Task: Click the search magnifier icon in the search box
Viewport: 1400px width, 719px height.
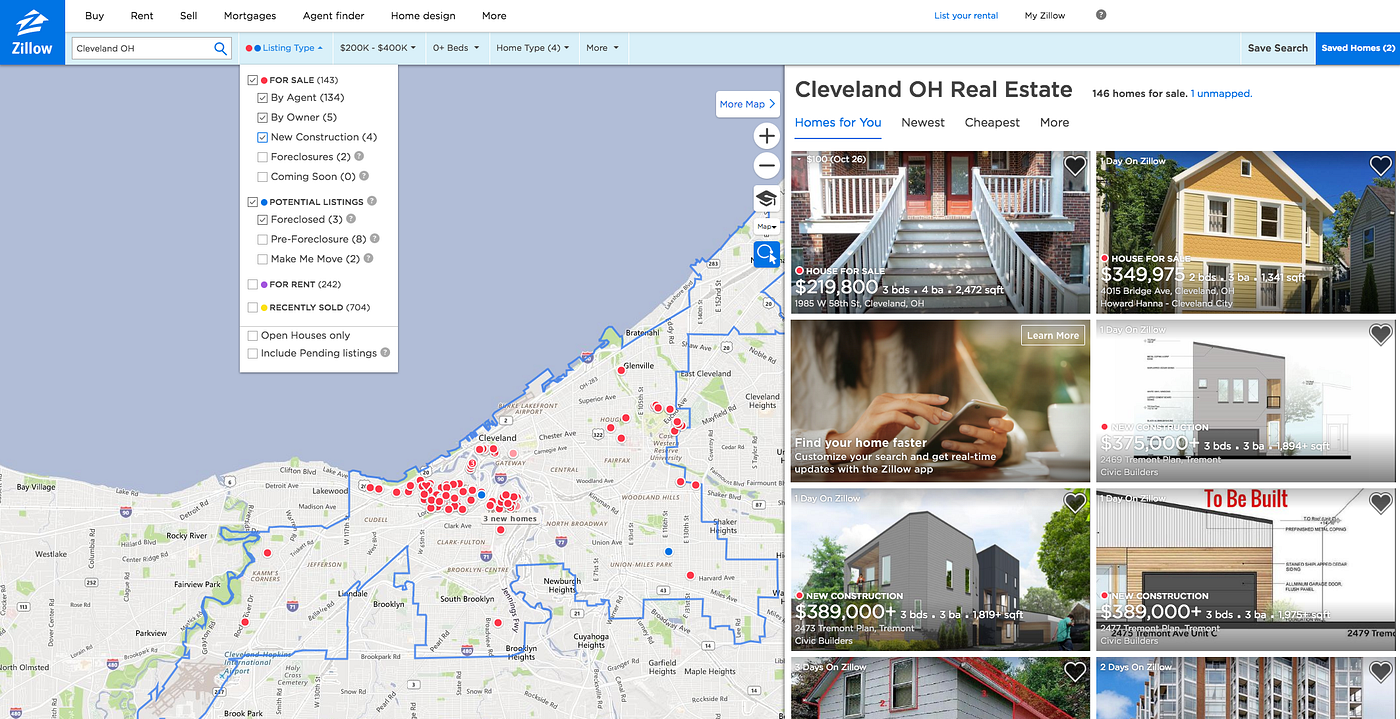Action: tap(221, 48)
